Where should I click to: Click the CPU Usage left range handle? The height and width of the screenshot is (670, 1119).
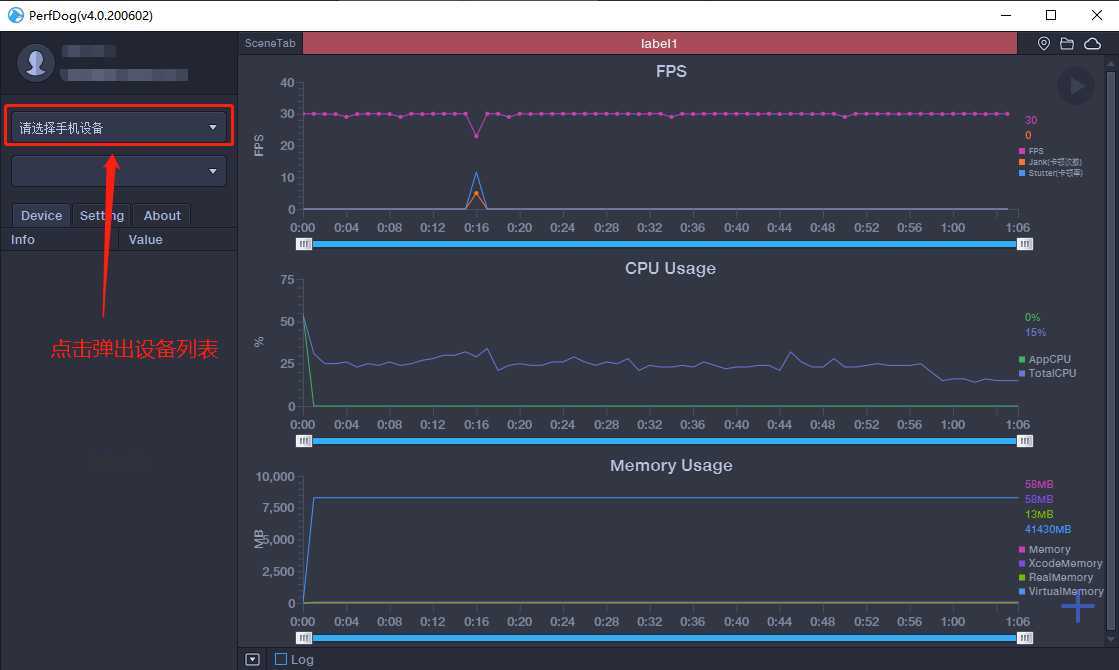[x=304, y=441]
